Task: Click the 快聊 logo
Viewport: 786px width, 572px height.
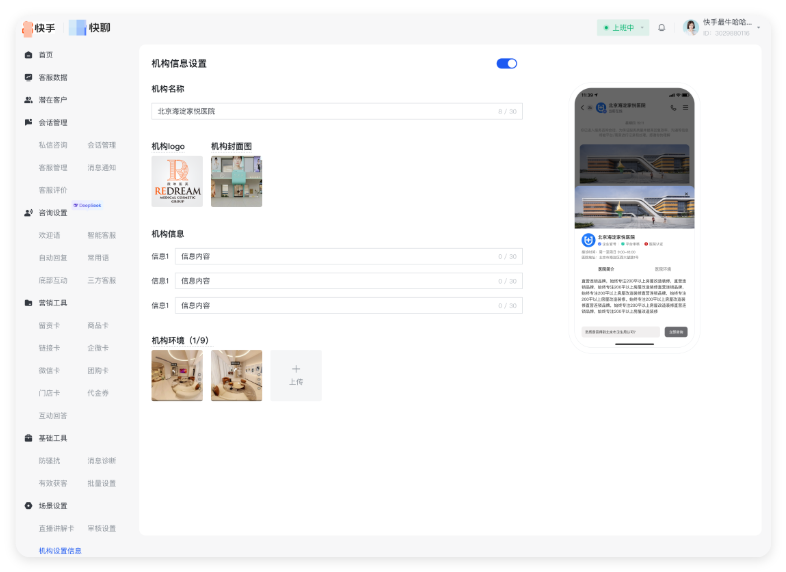Action: point(90,28)
